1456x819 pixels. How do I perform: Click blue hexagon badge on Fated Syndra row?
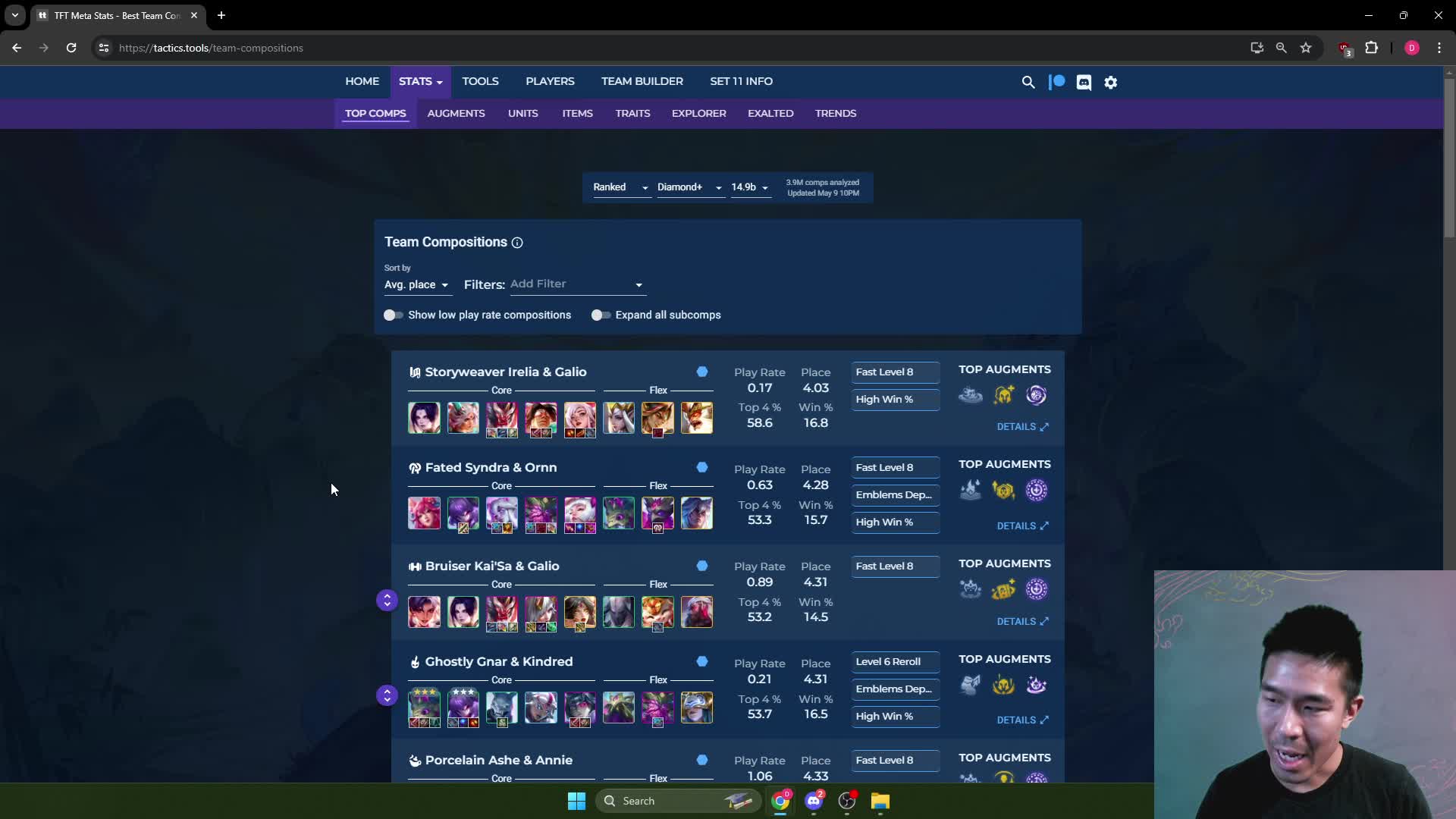[702, 467]
